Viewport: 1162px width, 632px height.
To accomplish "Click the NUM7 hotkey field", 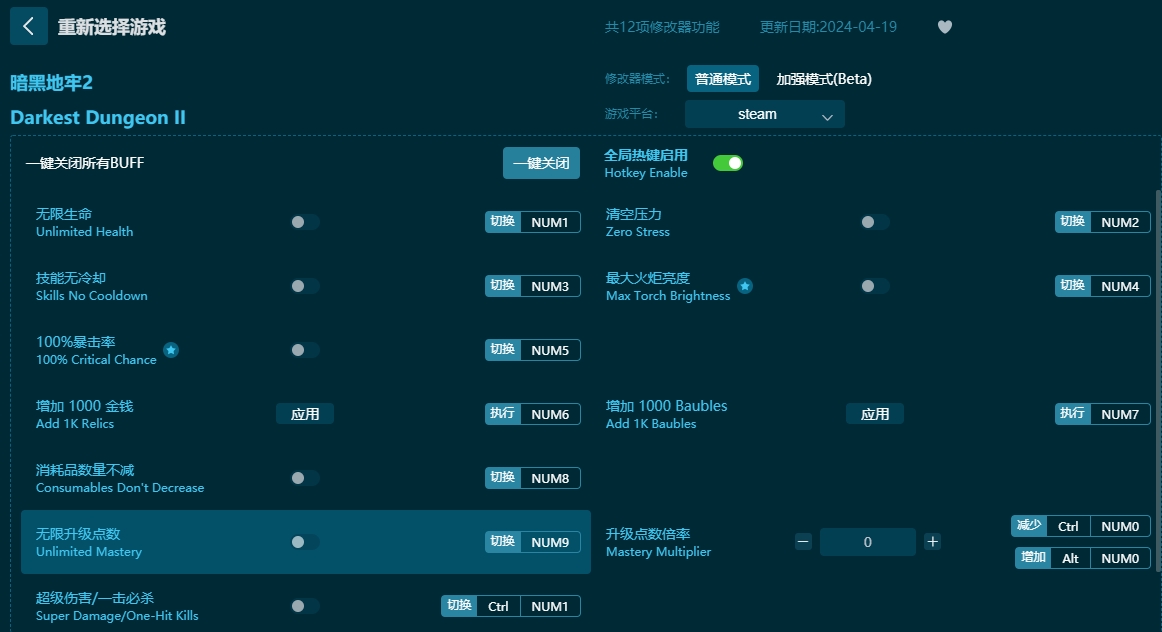I will [x=1120, y=414].
